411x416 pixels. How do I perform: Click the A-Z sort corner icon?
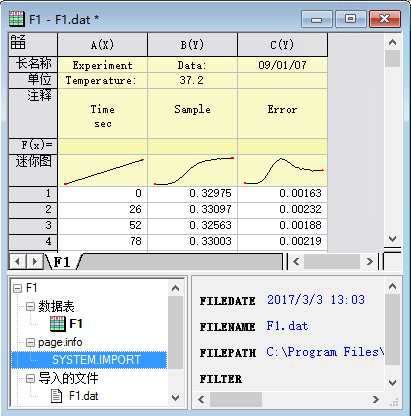pos(18,42)
